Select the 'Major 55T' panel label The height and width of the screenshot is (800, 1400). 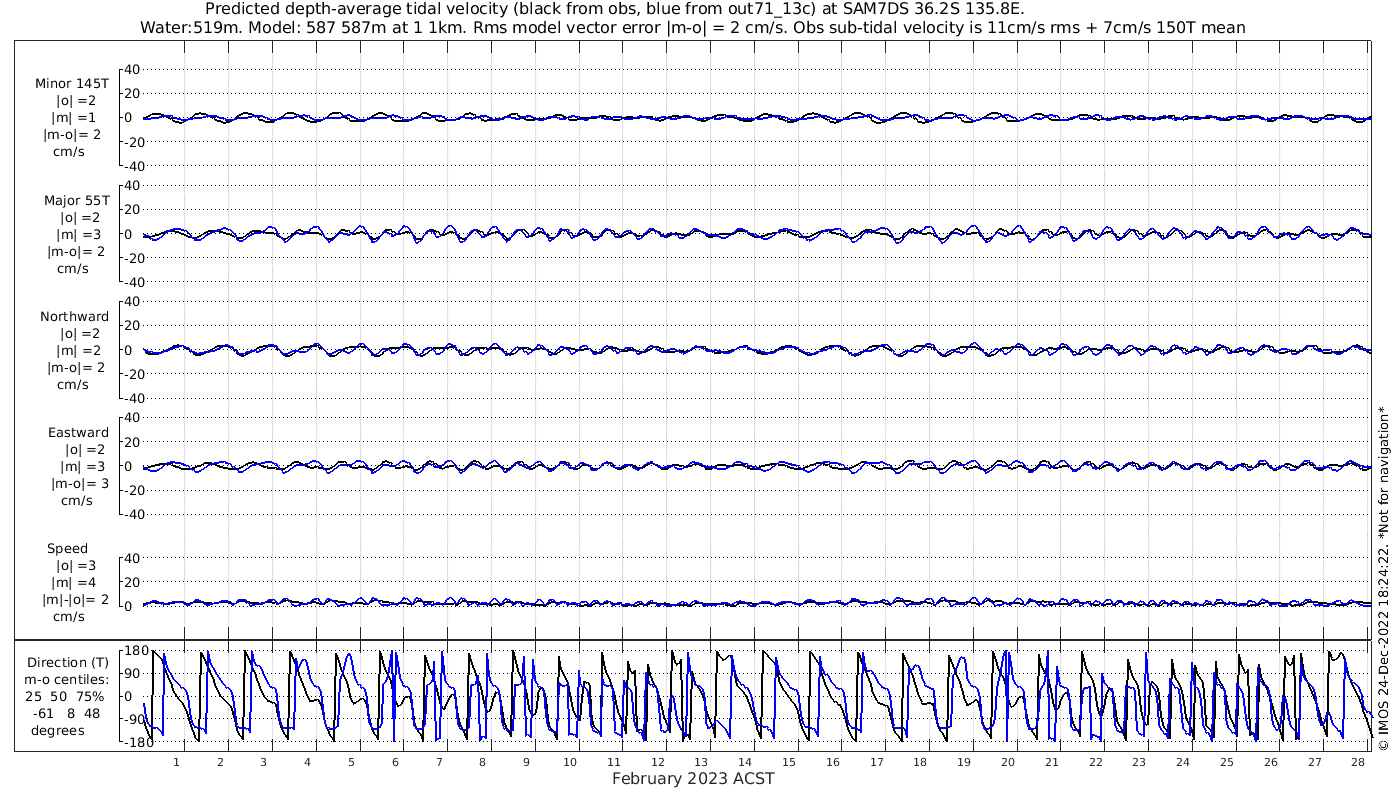tap(76, 200)
